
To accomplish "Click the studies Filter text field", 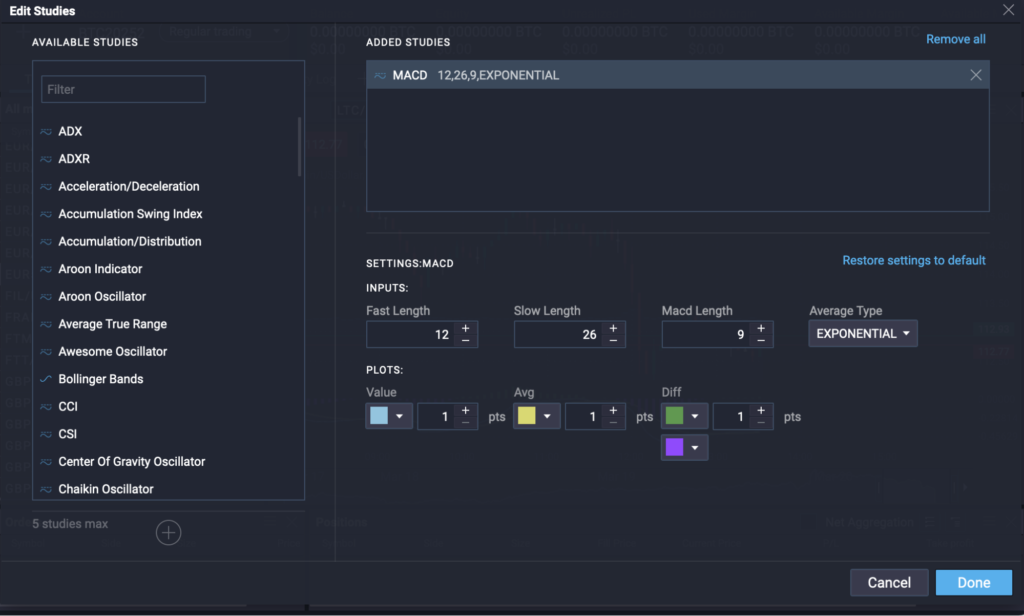I will tap(123, 89).
